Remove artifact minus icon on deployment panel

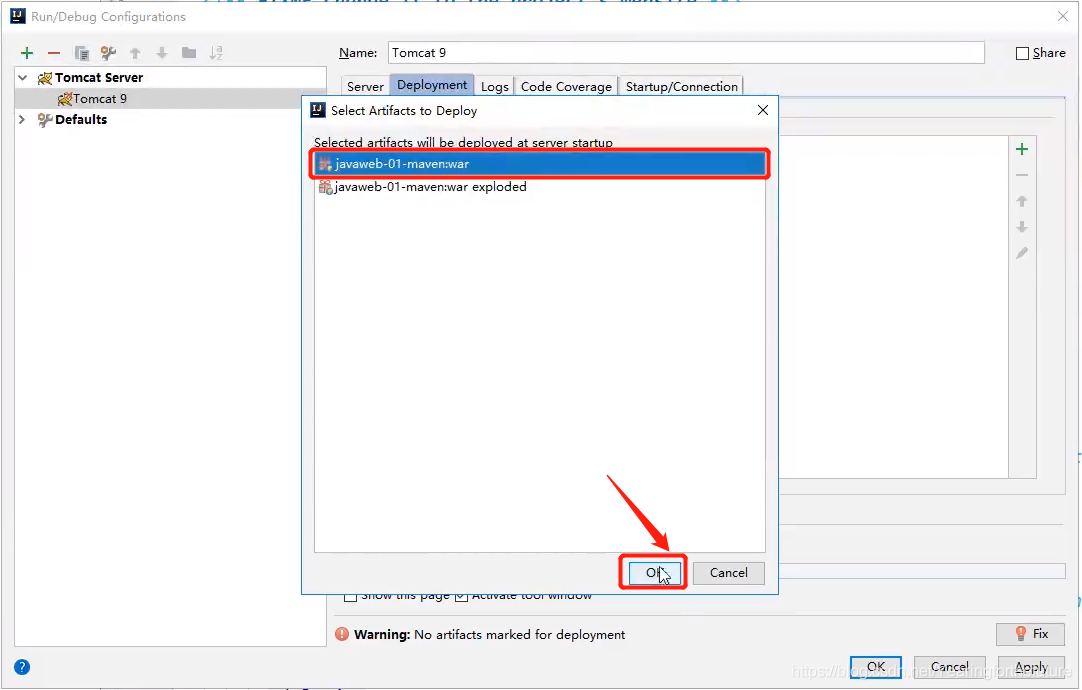[x=1022, y=175]
